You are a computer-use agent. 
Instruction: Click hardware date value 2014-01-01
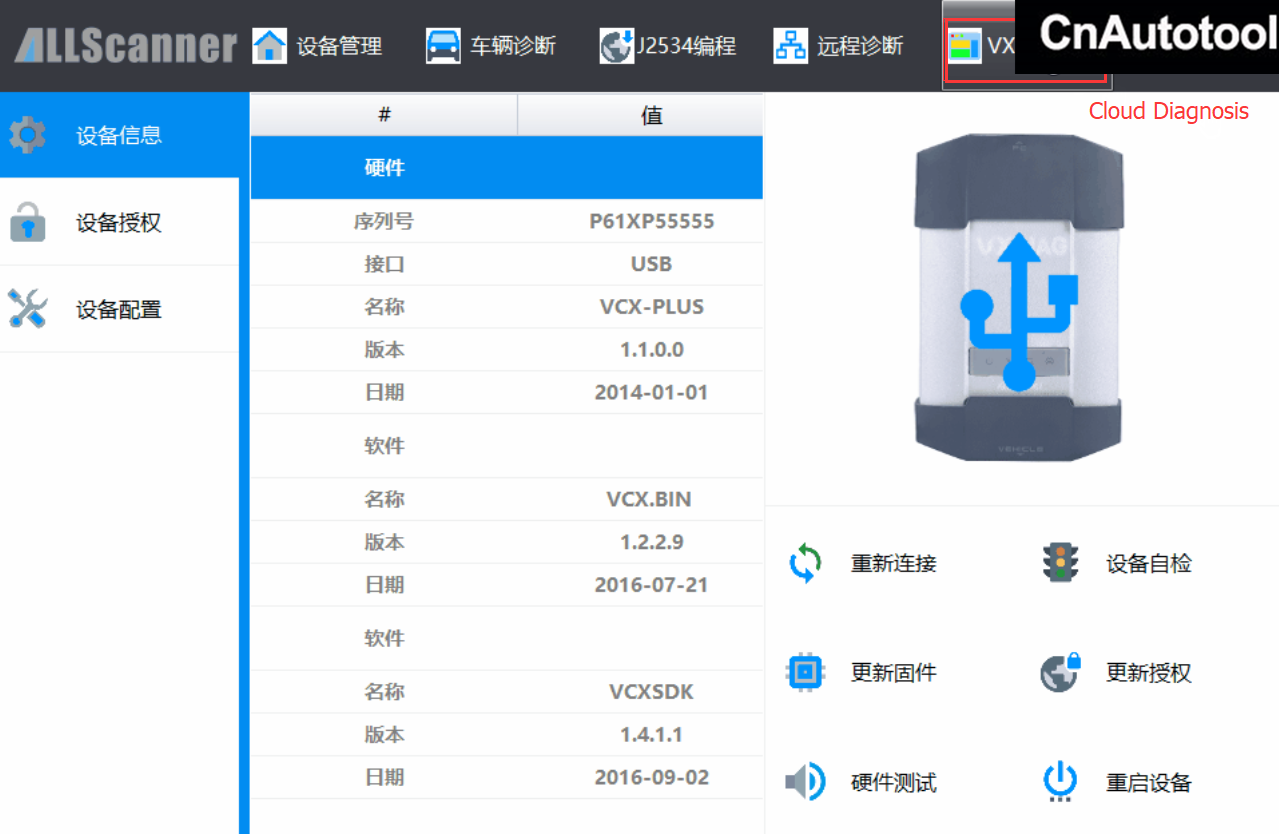[652, 392]
